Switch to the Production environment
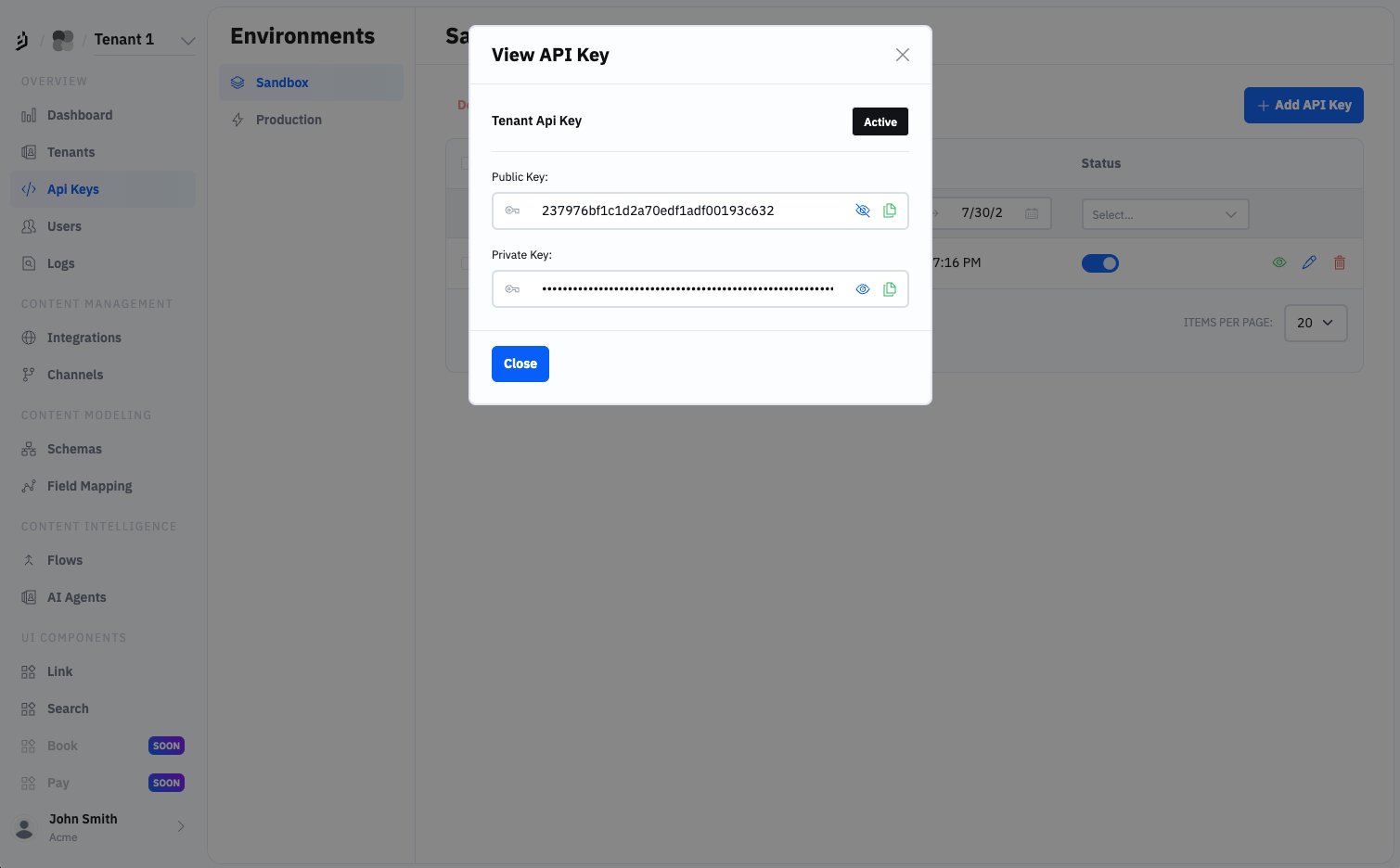Viewport: 1400px width, 868px height. pyautogui.click(x=289, y=120)
